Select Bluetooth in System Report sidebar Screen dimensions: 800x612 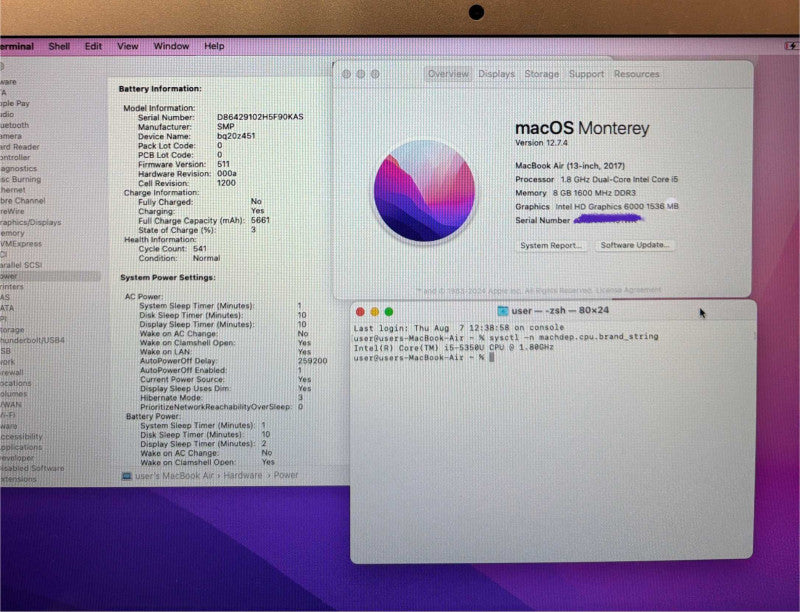coord(14,125)
